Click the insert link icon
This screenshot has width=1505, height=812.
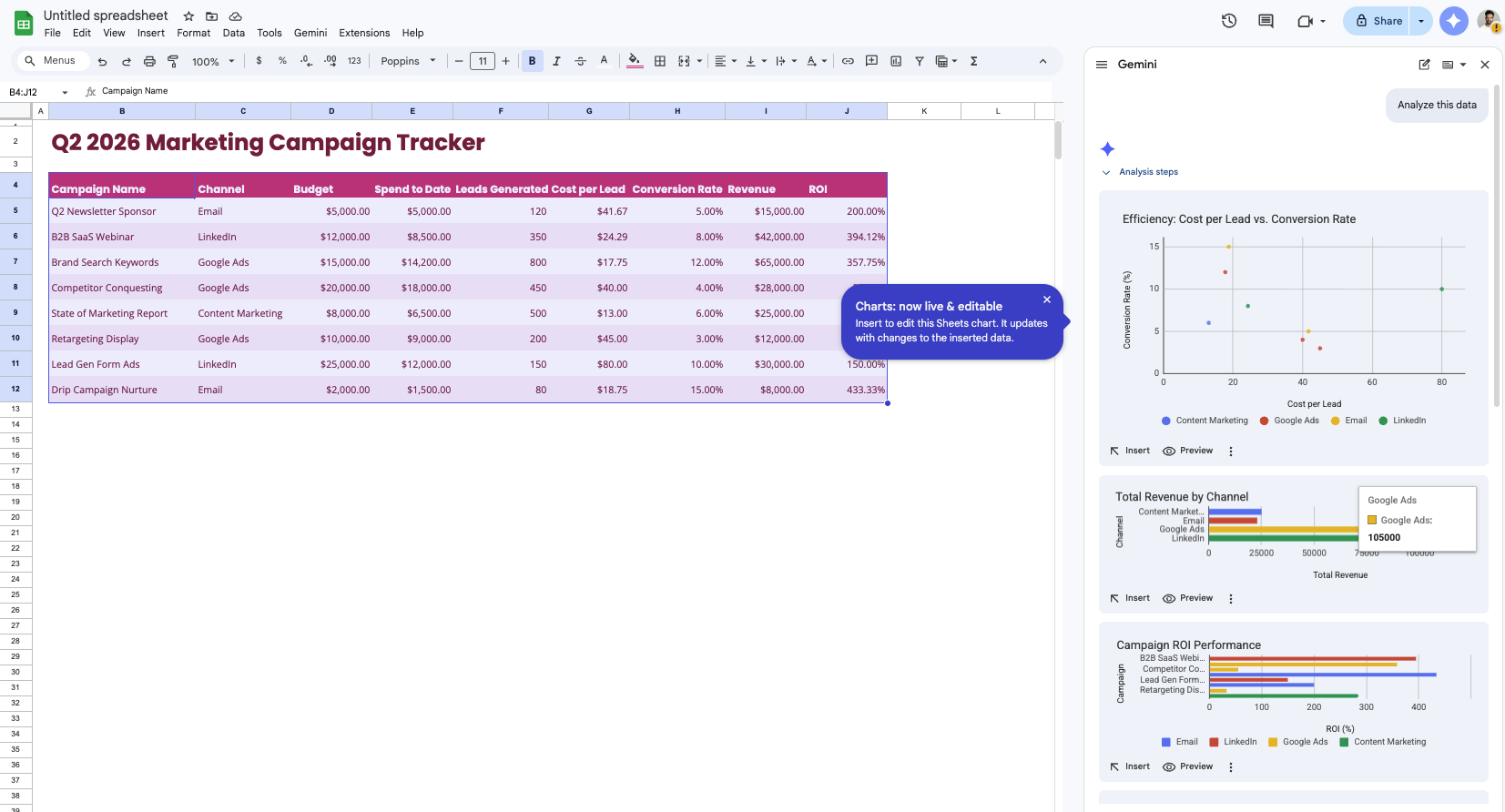[848, 61]
